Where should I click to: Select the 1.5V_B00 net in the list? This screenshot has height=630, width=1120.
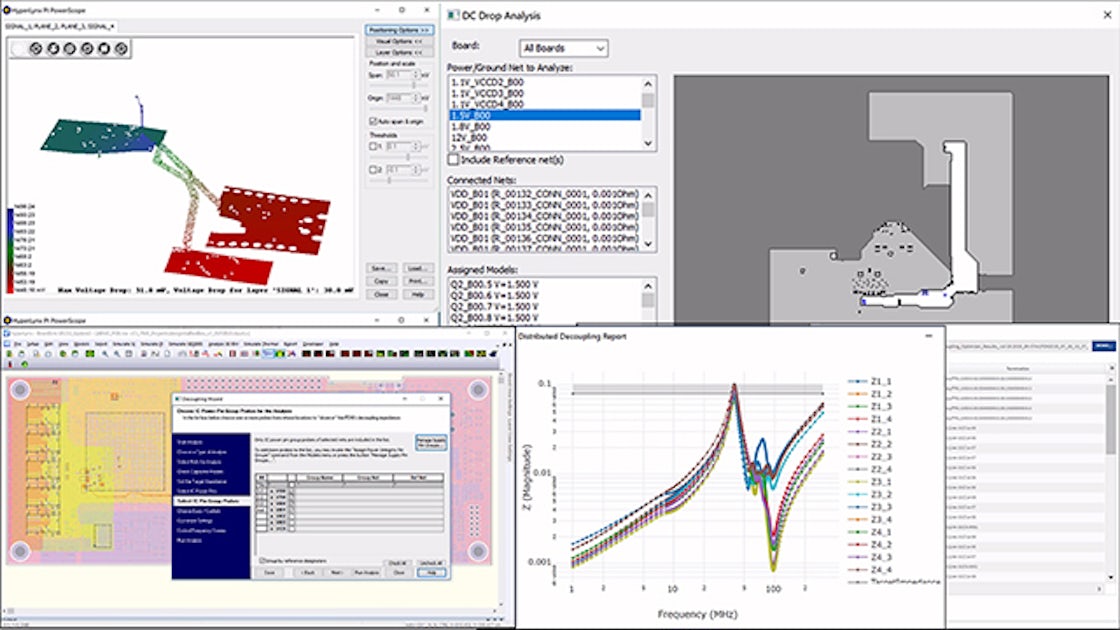tap(471, 115)
